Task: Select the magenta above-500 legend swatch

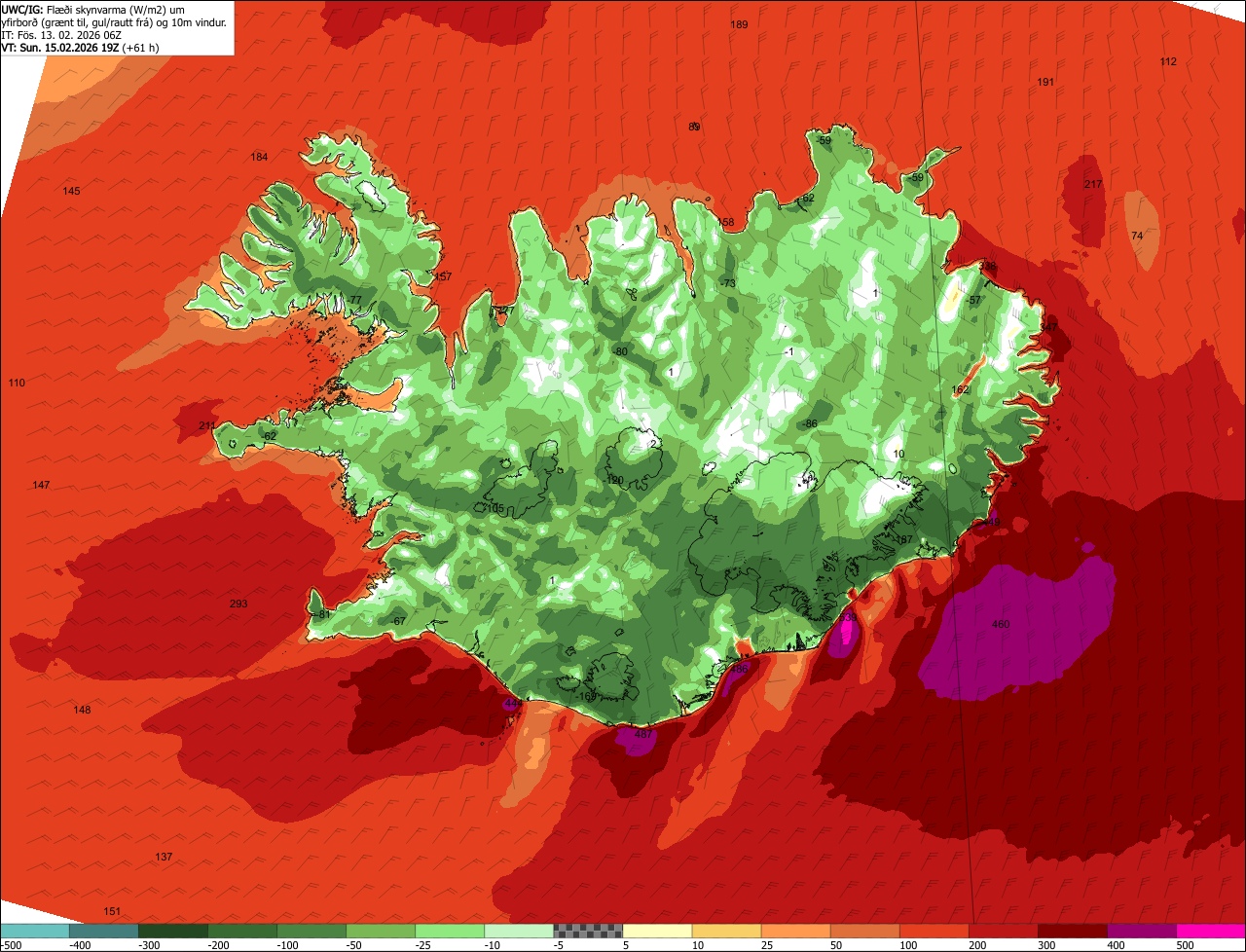Action: click(x=1211, y=931)
